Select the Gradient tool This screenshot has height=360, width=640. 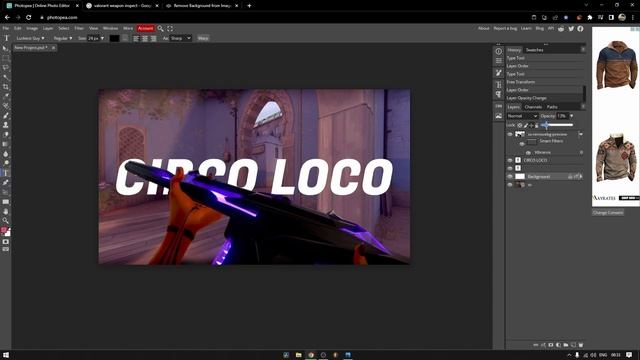[5, 144]
